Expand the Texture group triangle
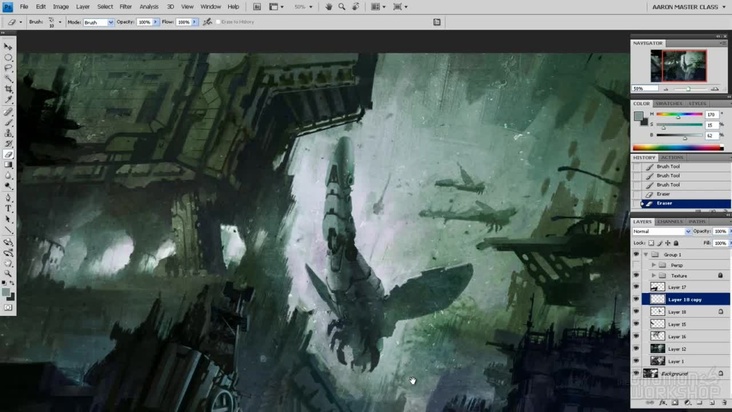The image size is (732, 412). tap(654, 276)
